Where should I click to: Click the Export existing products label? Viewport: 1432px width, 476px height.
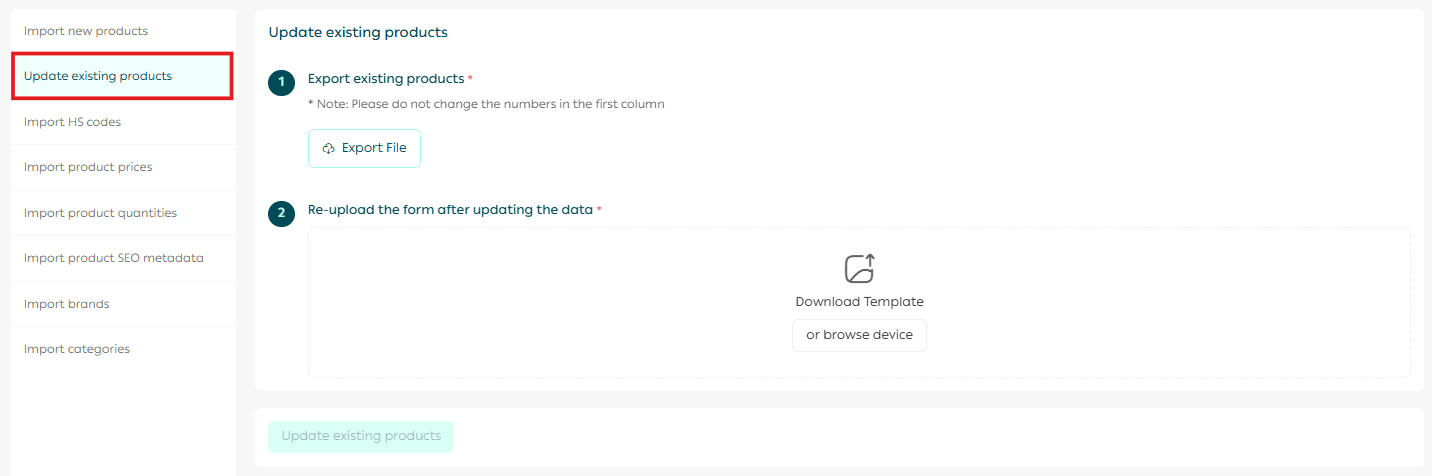point(386,79)
